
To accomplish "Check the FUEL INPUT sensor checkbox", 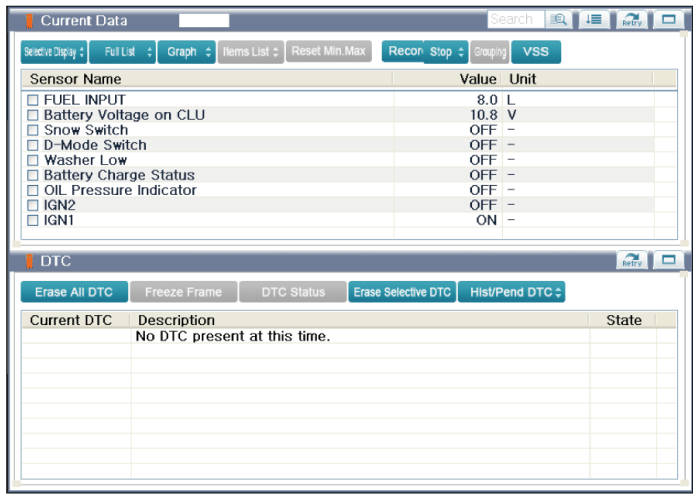I will click(33, 101).
